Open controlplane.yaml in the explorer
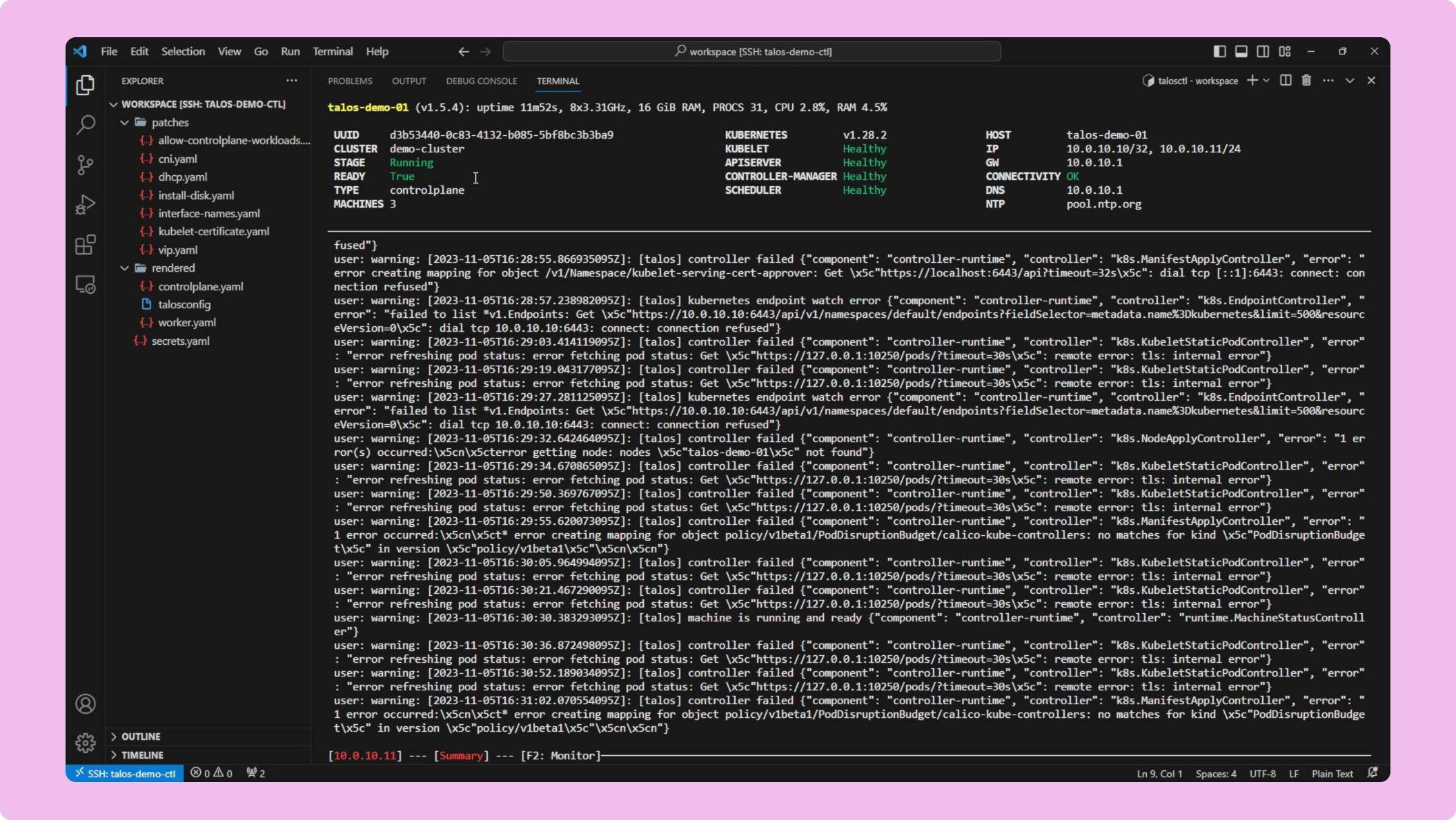This screenshot has width=1456, height=820. click(200, 286)
